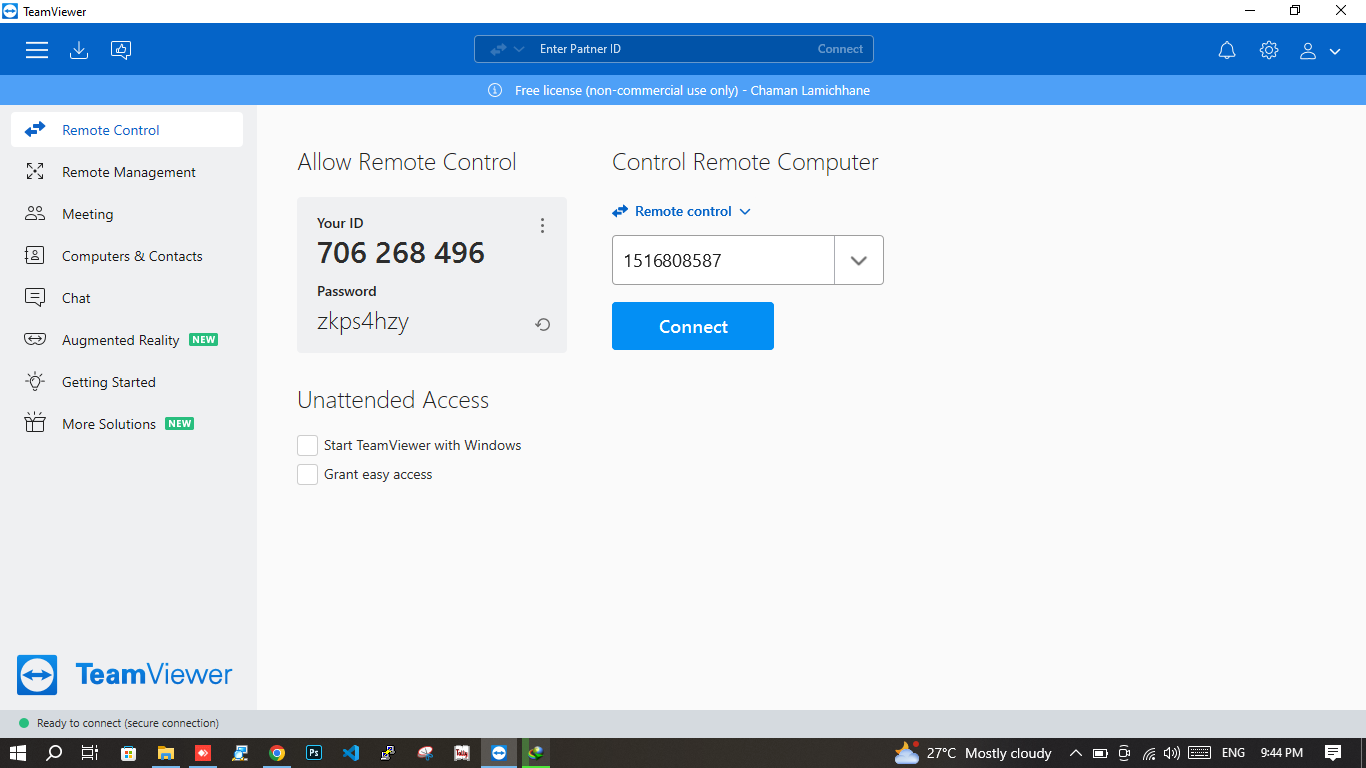Open More Solutions page

pos(127,424)
